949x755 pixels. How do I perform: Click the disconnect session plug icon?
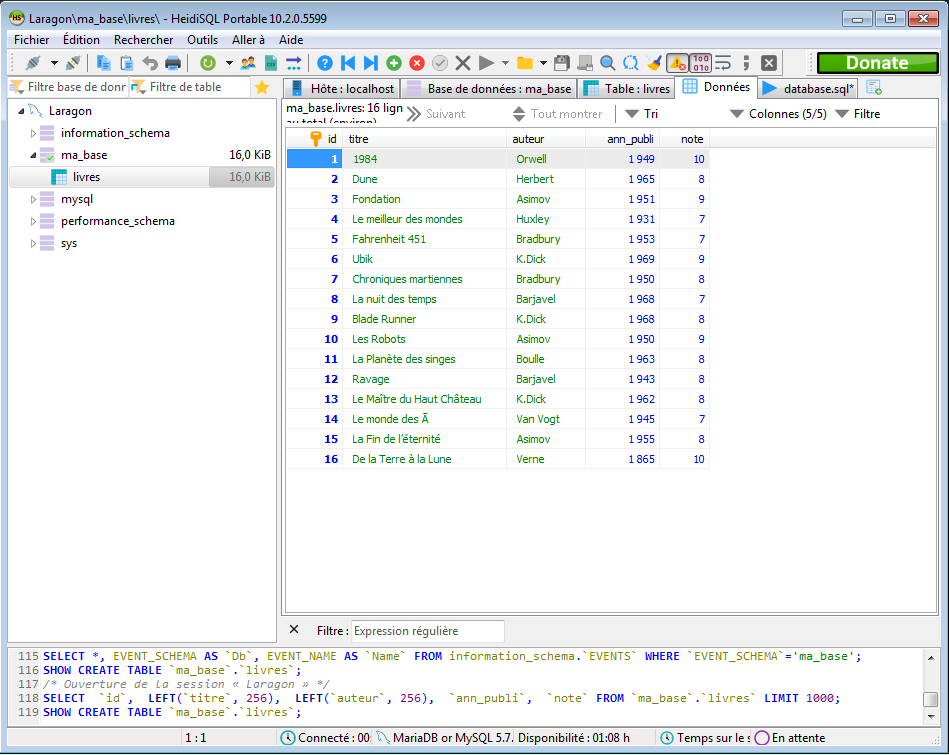point(73,63)
